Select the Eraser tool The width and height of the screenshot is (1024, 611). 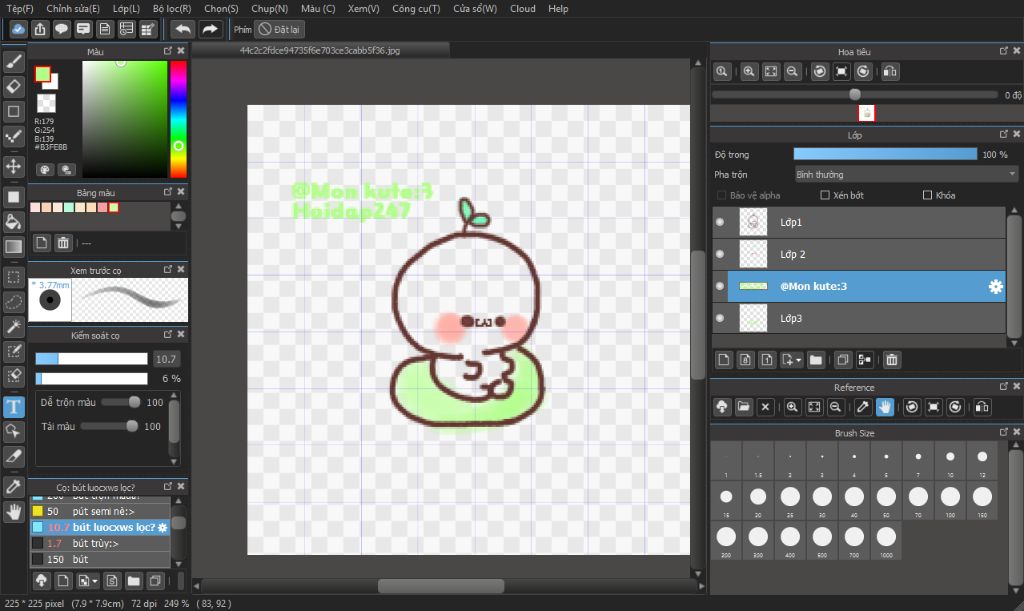click(14, 86)
